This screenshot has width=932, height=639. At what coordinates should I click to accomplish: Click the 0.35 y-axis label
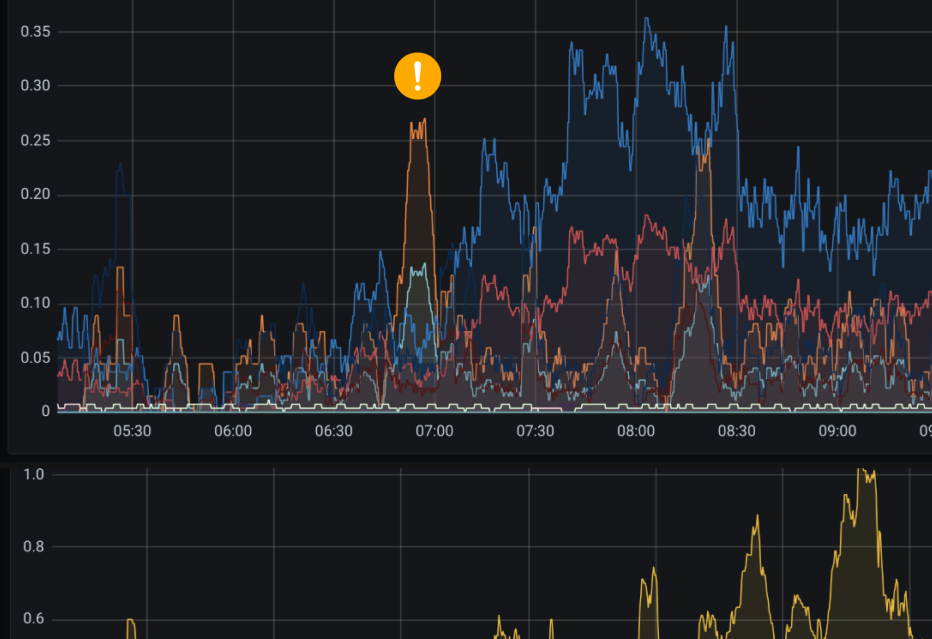(x=35, y=32)
